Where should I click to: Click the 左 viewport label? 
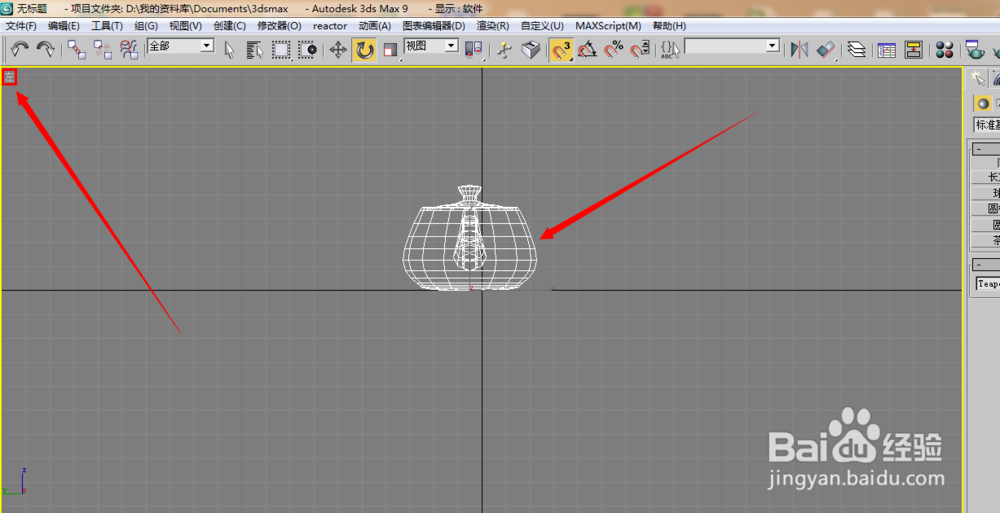coord(10,77)
